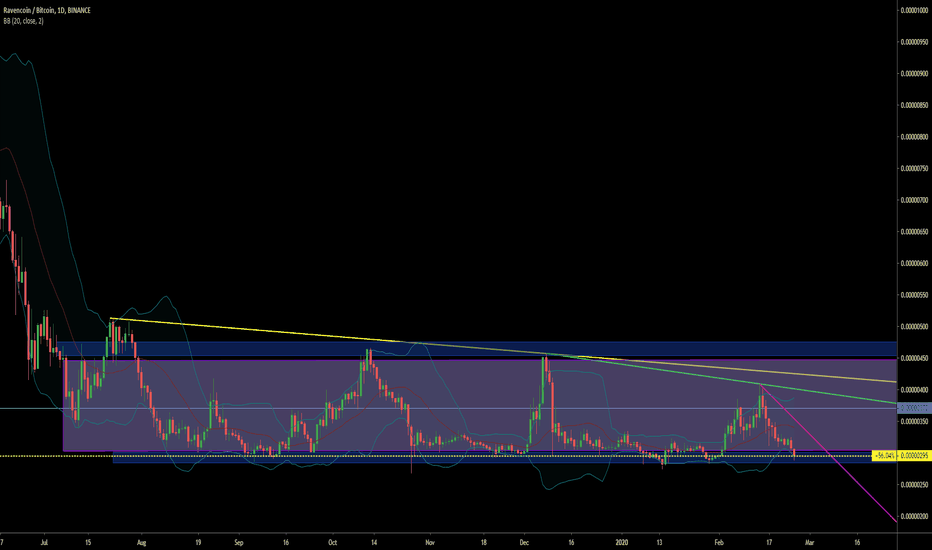Viewport: 932px width, 550px height.
Task: Click the grey price tag on the horizontal line
Action: coord(914,408)
